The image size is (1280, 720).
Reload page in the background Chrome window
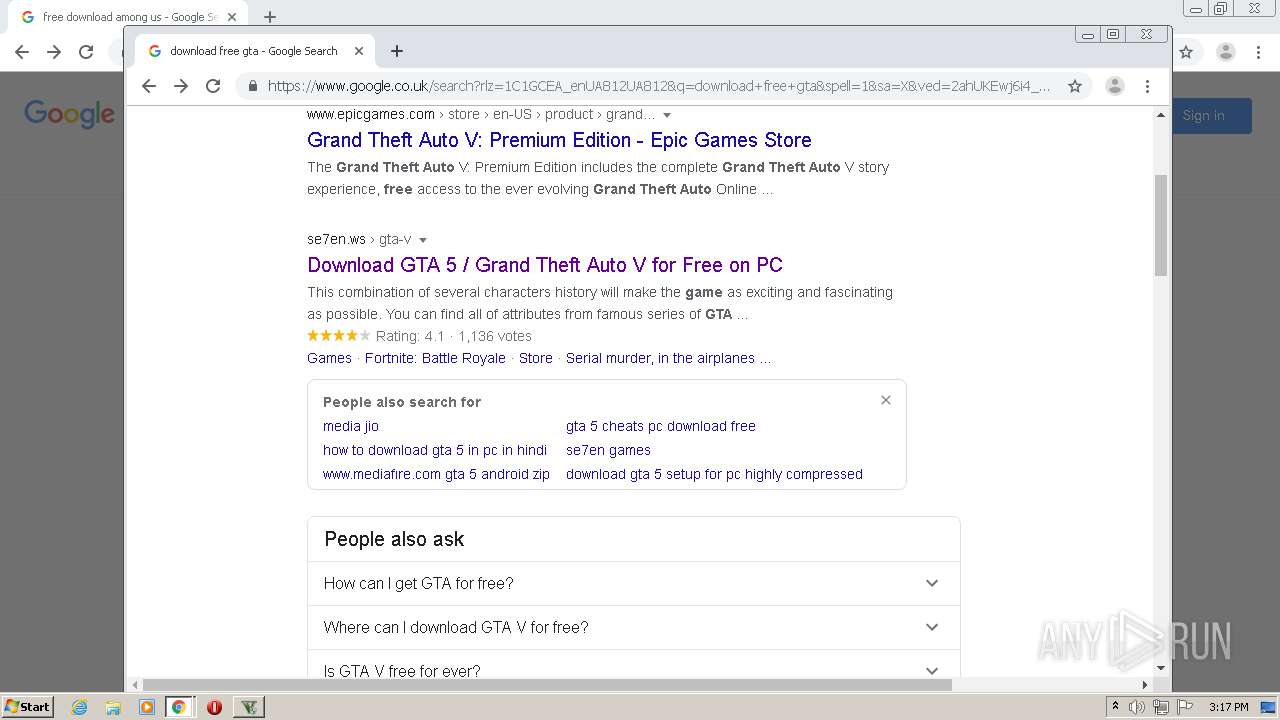pos(86,52)
